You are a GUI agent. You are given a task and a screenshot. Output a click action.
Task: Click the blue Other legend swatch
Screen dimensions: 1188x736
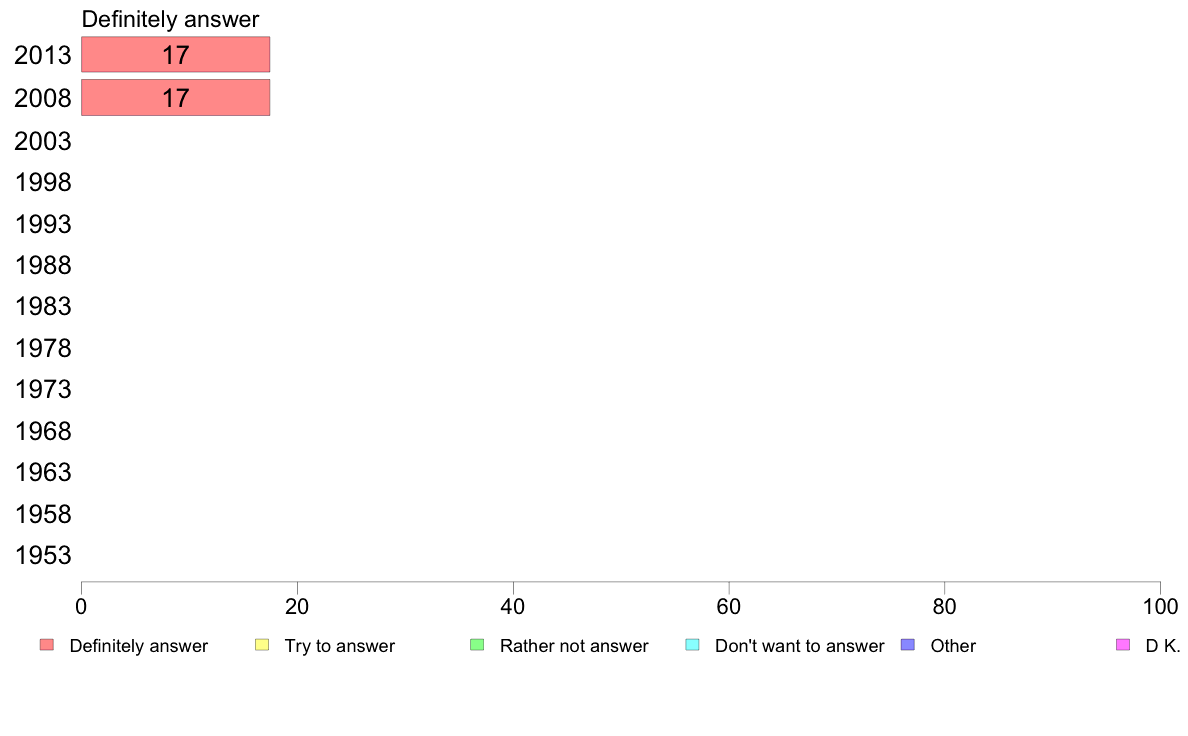click(x=908, y=645)
